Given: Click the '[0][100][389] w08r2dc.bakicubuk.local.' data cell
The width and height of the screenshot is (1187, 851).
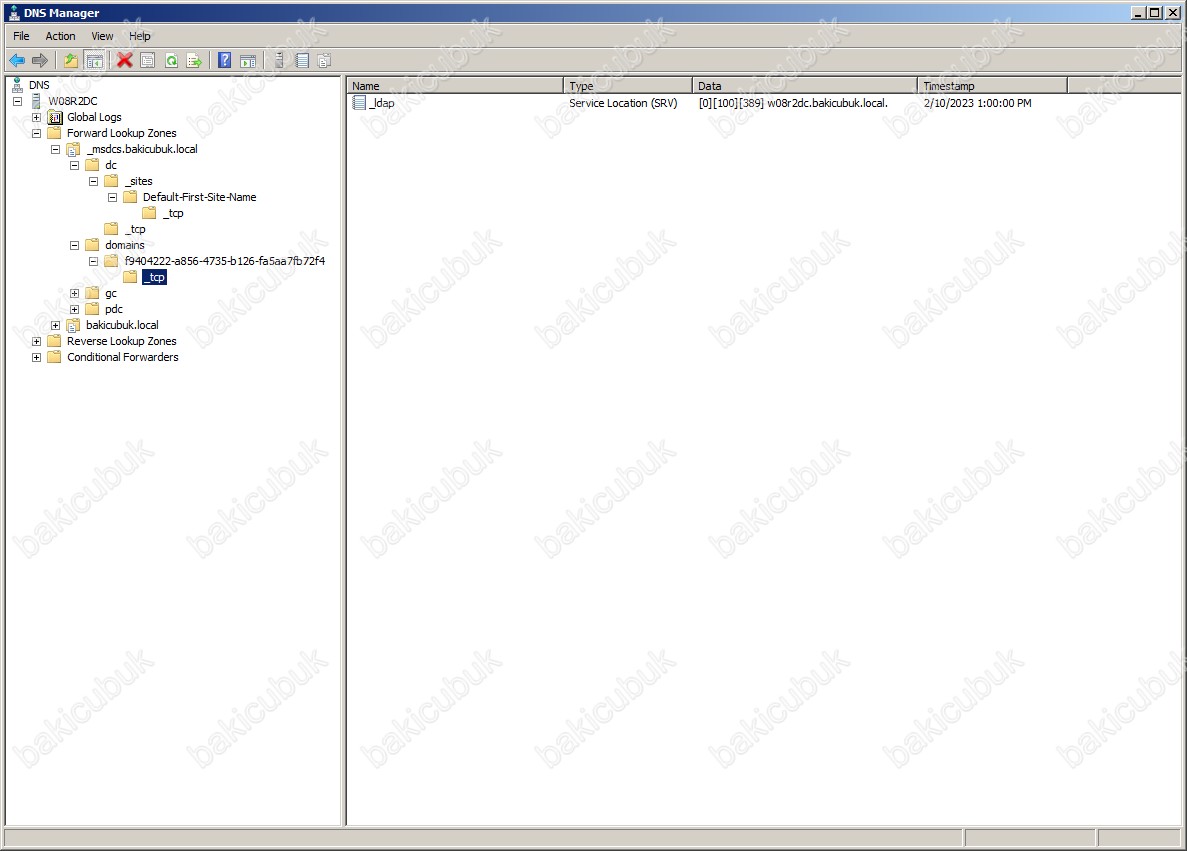Looking at the screenshot, I should (x=793, y=103).
